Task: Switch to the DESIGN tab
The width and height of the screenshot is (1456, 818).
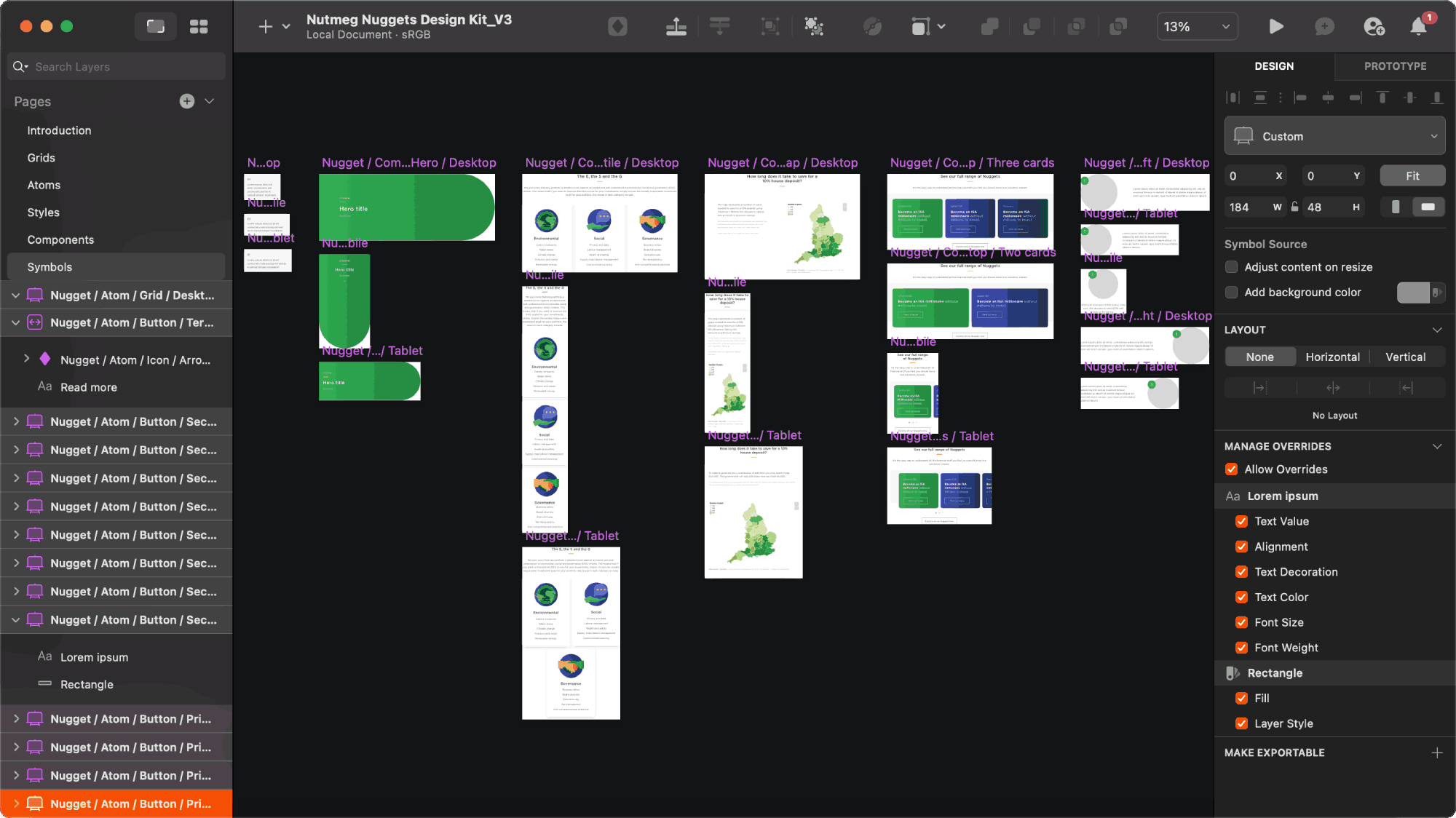Action: click(x=1274, y=66)
